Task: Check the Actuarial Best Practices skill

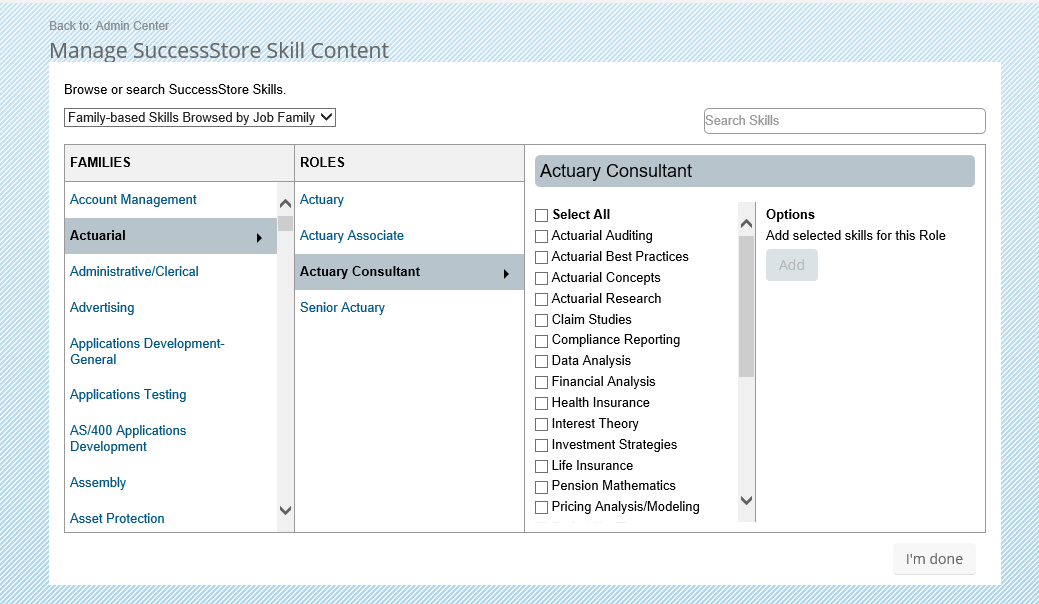Action: tap(541, 257)
